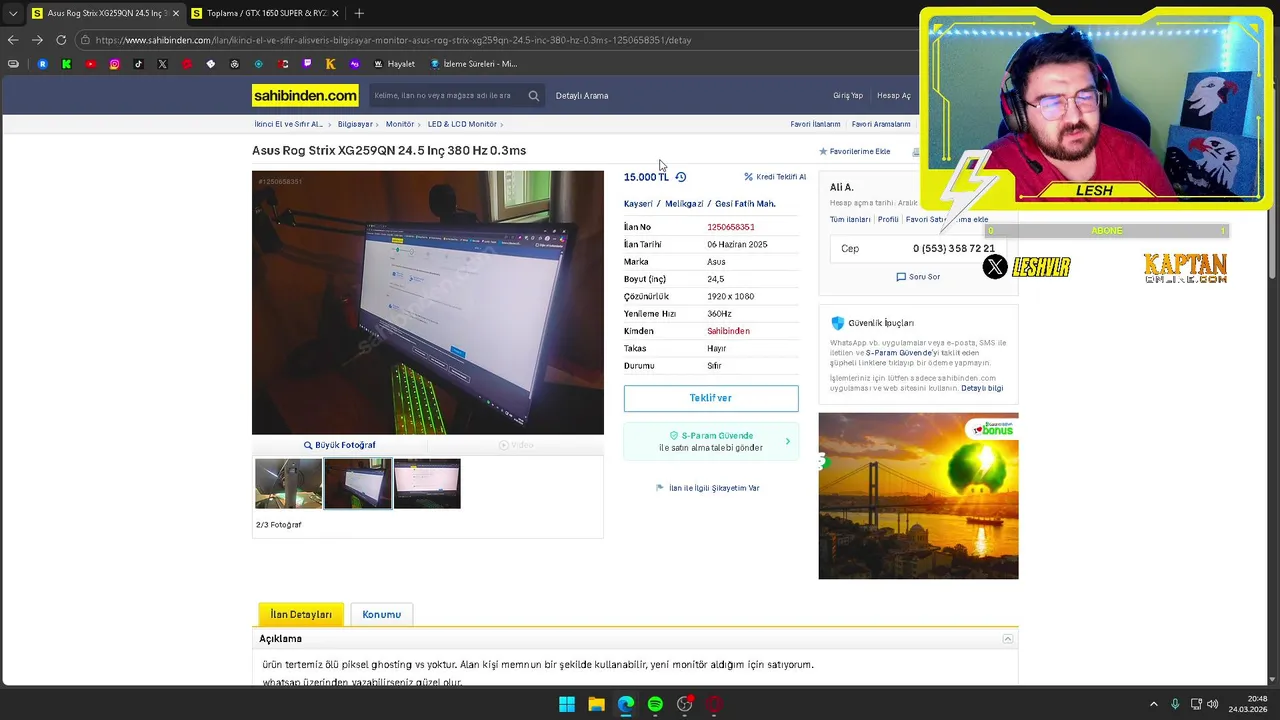Click the main monitor listing photo
This screenshot has height=720, width=1280.
click(428, 303)
